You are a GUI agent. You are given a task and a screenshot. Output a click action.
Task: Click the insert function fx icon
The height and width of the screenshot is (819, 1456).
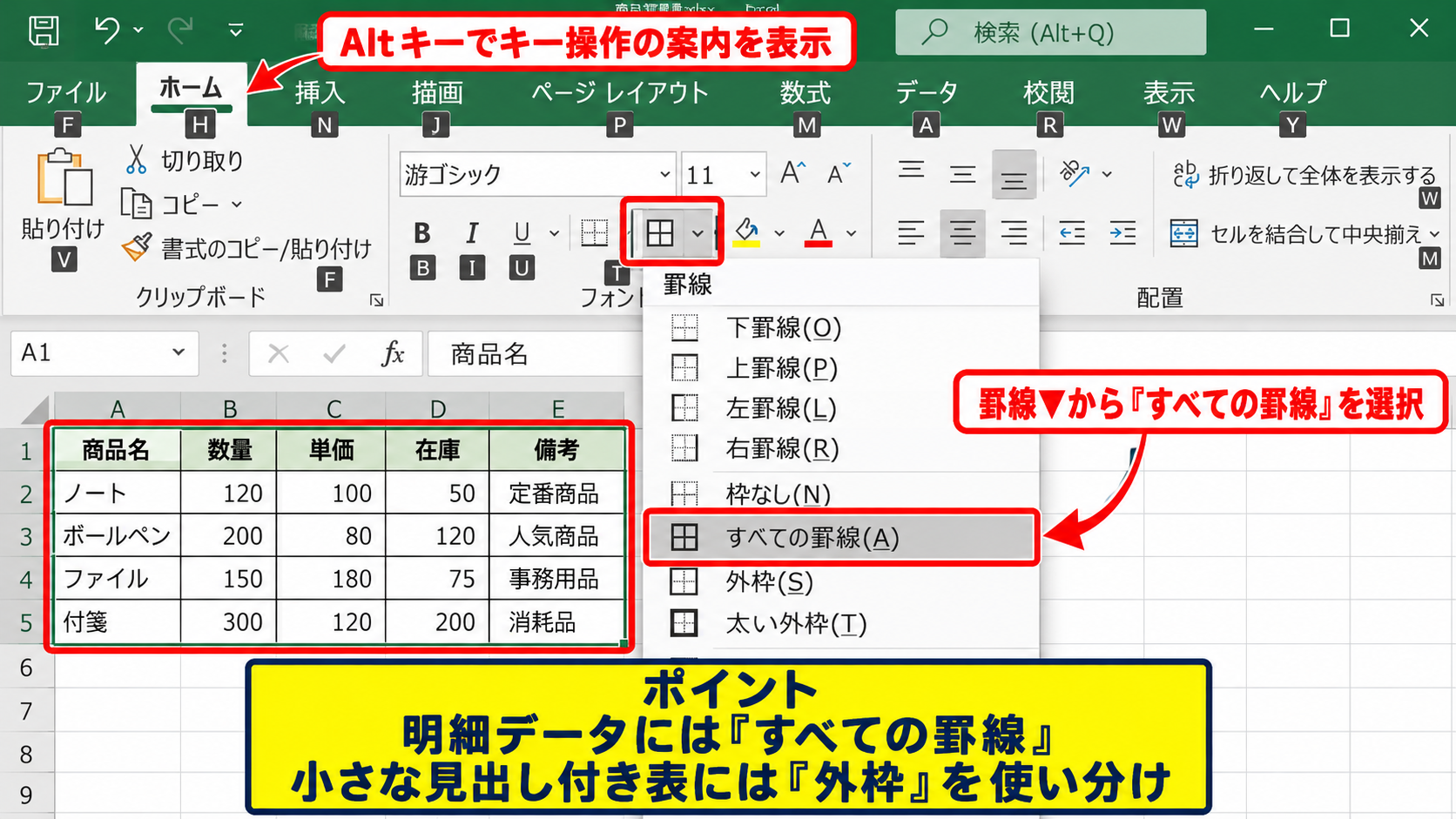393,353
